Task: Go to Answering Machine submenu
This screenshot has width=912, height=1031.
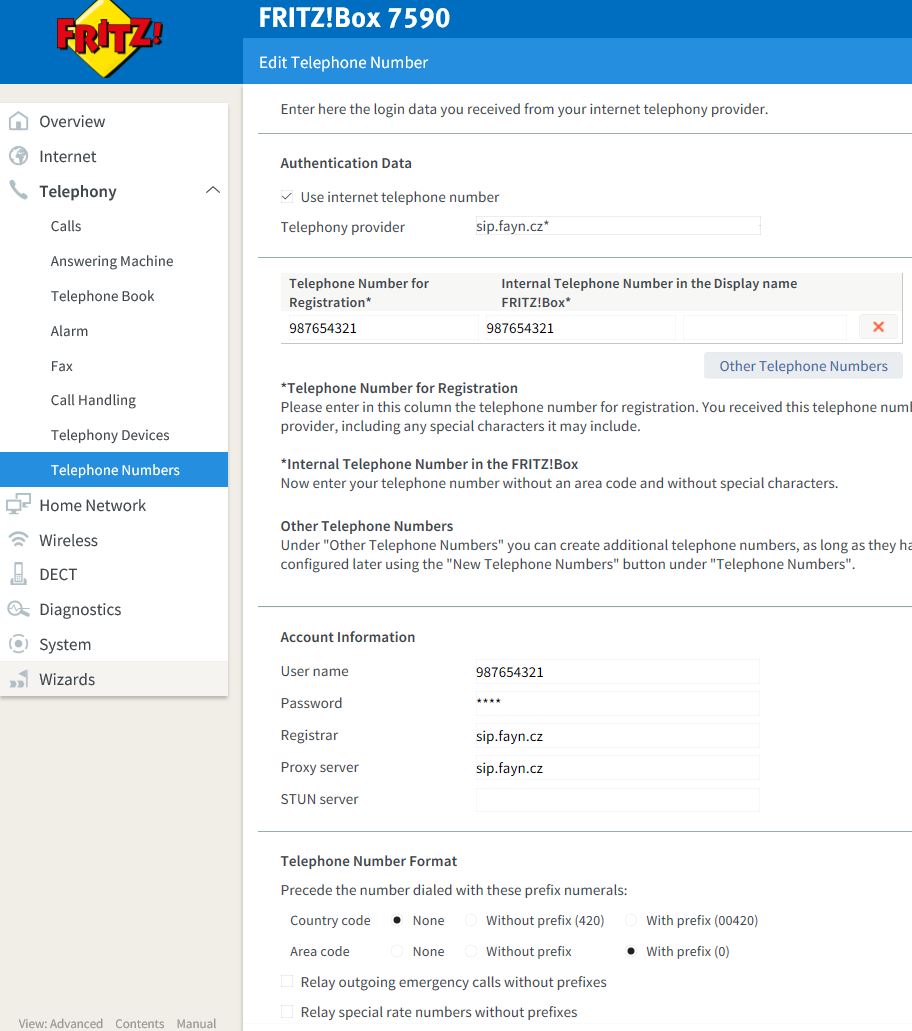Action: click(x=112, y=261)
